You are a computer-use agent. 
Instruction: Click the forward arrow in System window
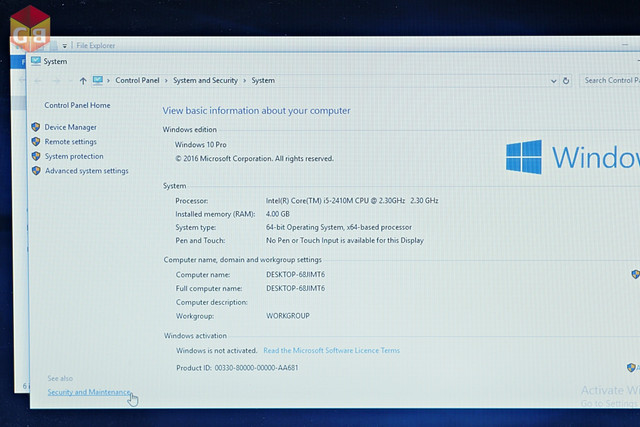coord(56,81)
